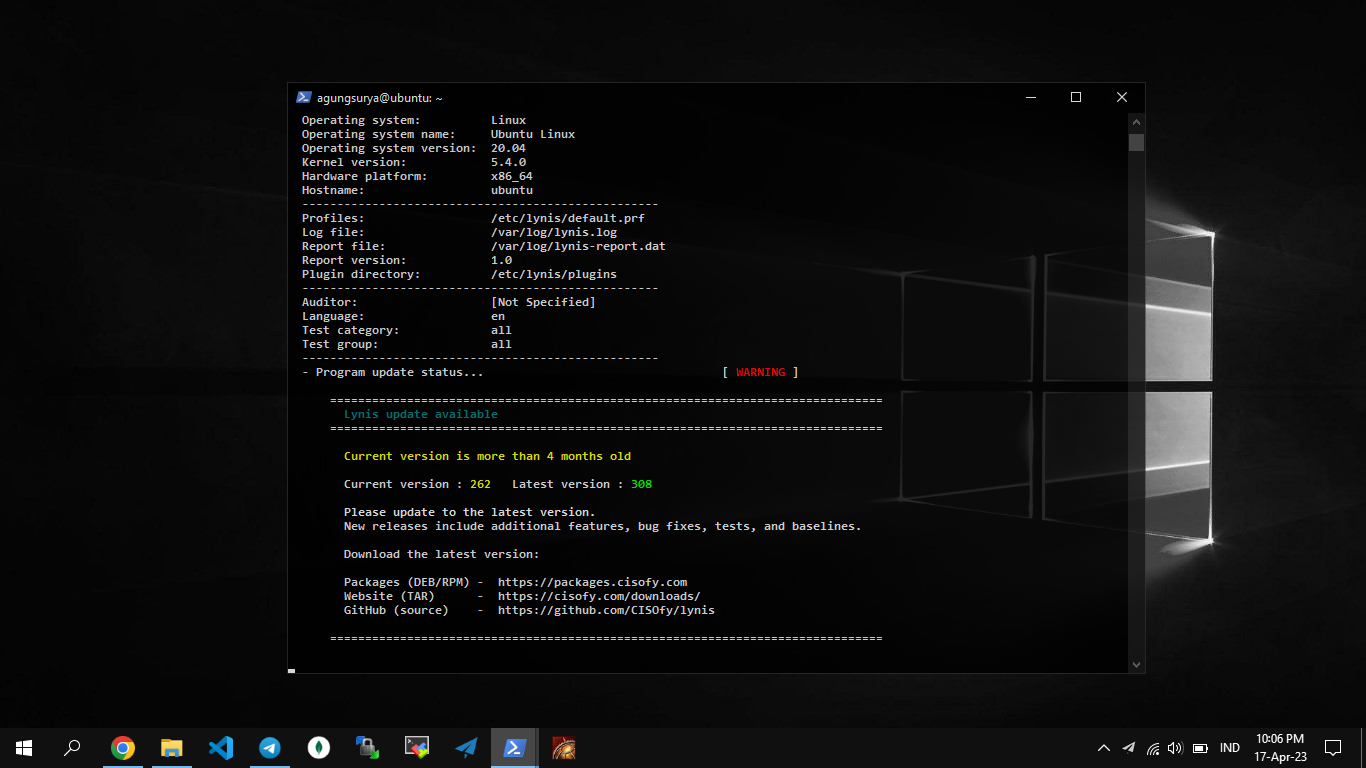Open the clock and date calendar flyout
This screenshot has width=1366, height=768.
(x=1279, y=747)
